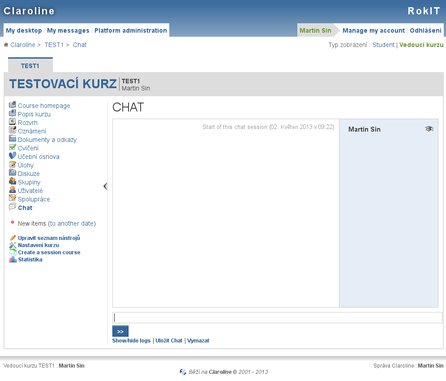This screenshot has width=446, height=381.
Task: Open the Uživatelé link
Action: coord(30,191)
